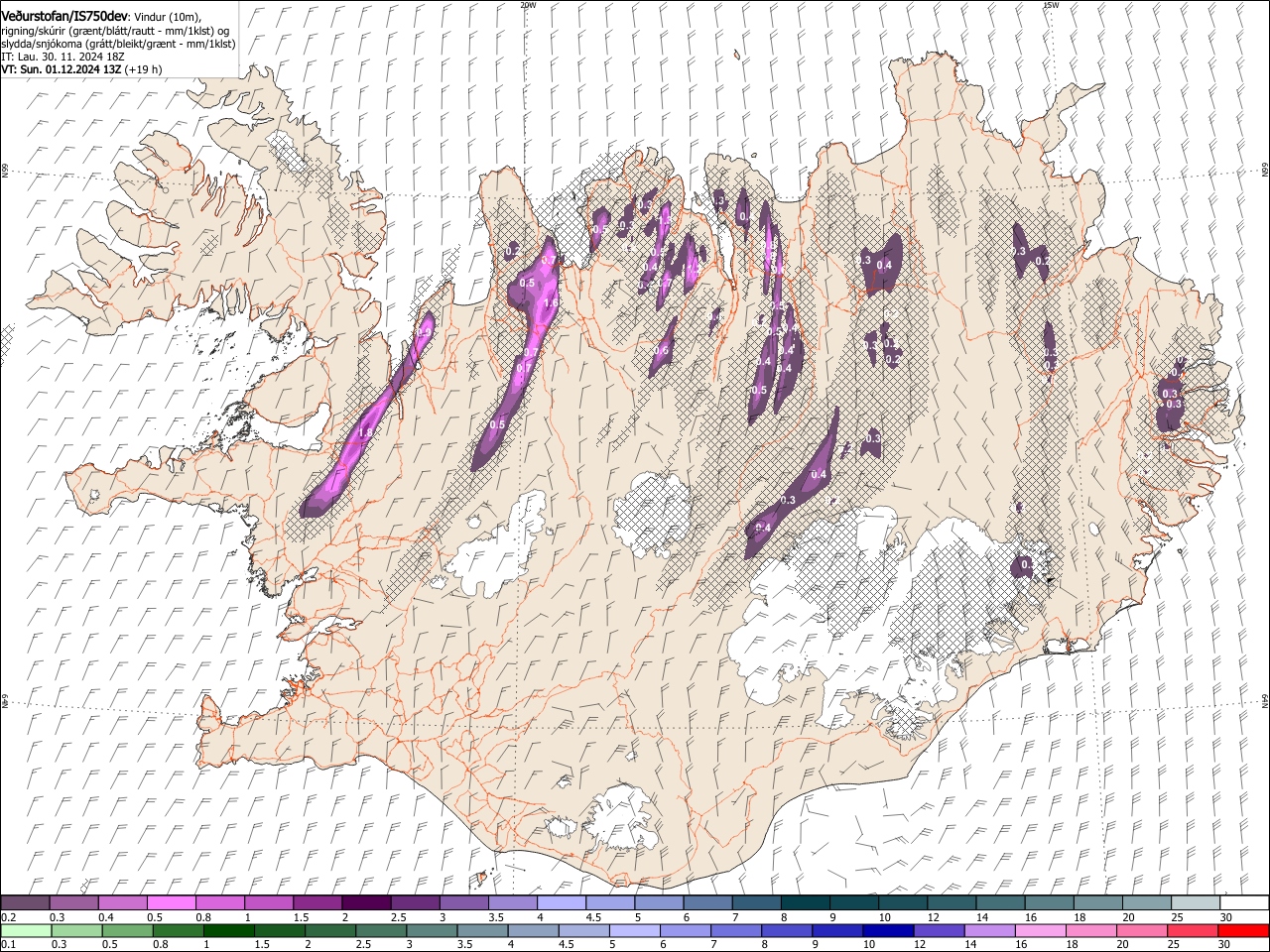Pick the bright magenta top-row swatch at 0.5

(x=171, y=903)
